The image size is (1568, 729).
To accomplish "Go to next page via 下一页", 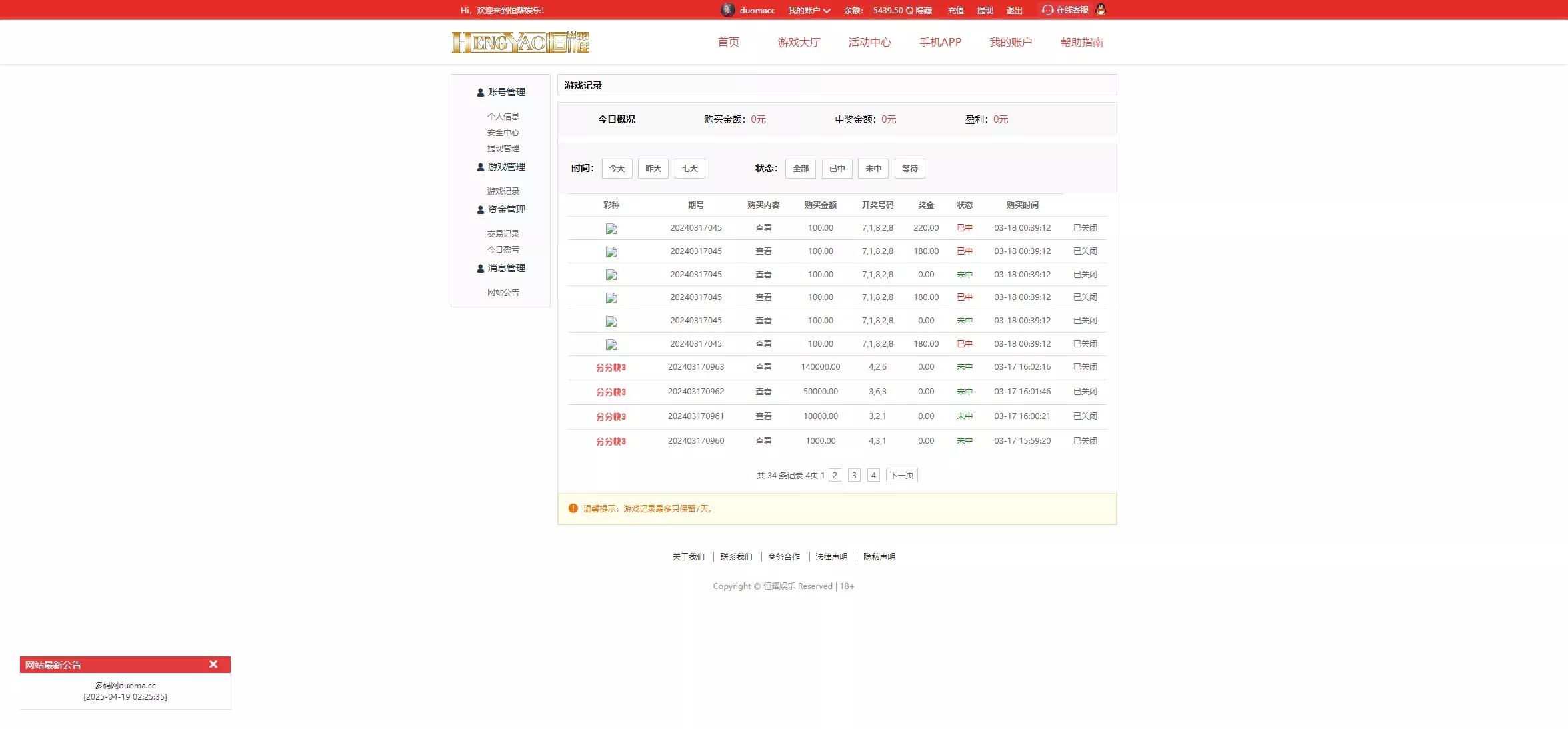I will point(901,475).
